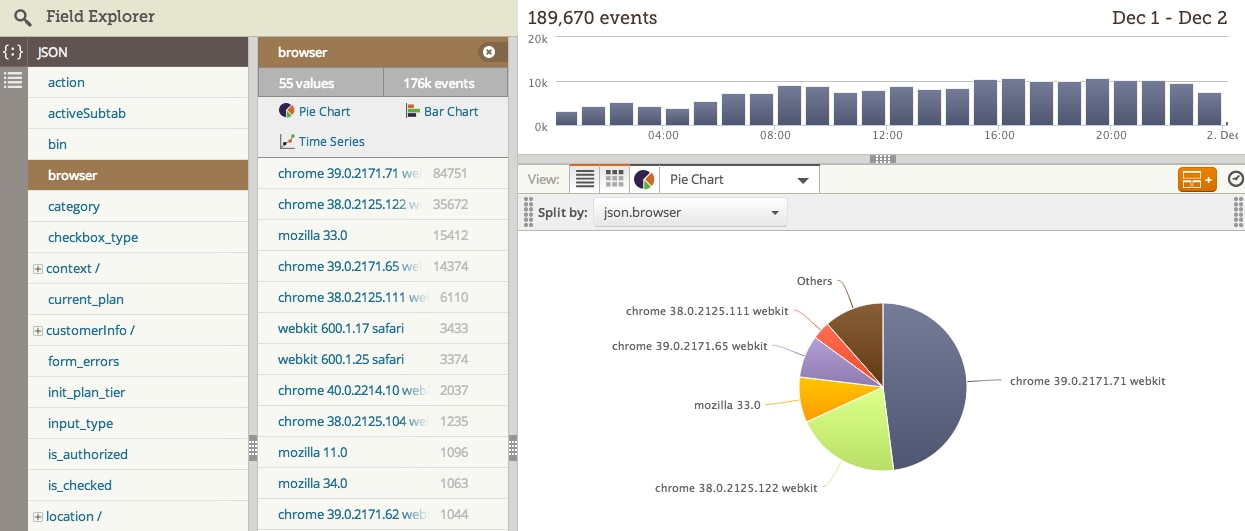
Task: Click the pie chart icon beside View dropdown
Action: (644, 180)
